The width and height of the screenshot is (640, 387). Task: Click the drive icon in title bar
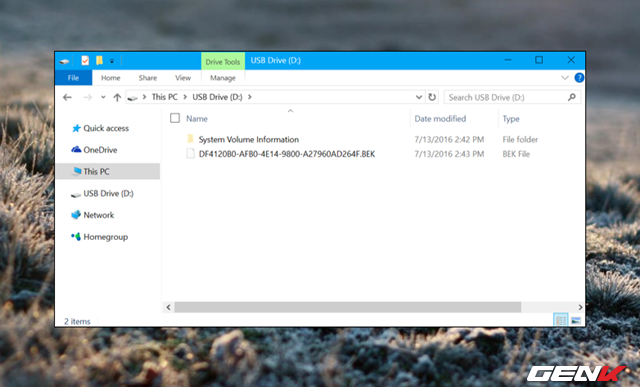[x=64, y=61]
